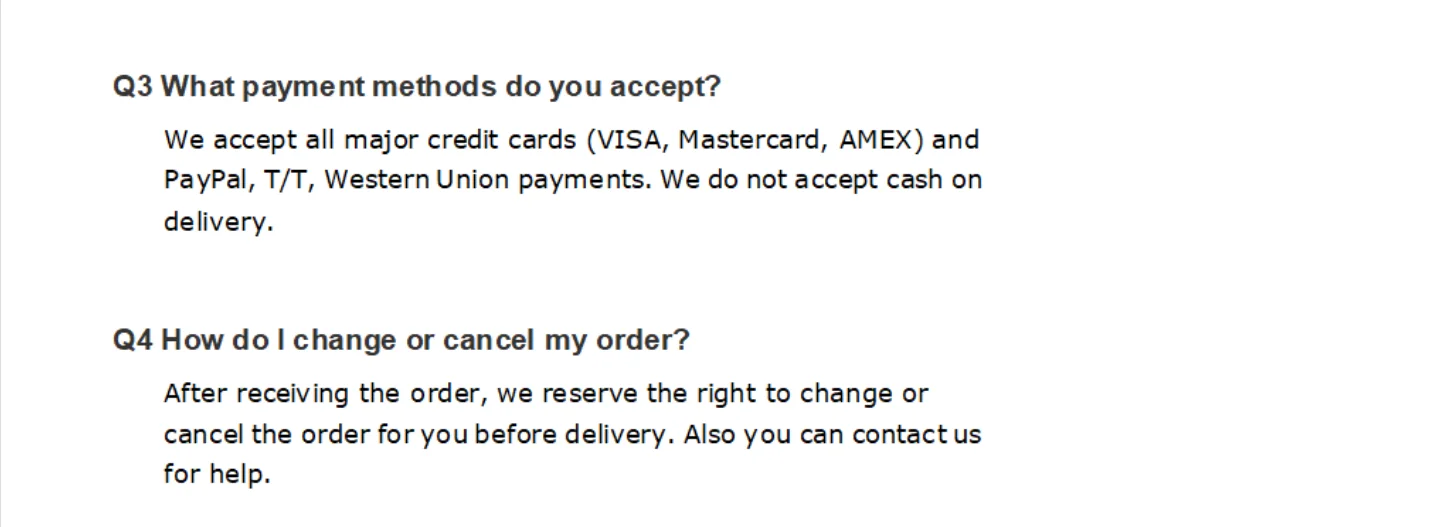Click the words 'After receiving'
This screenshot has width=1439, height=527.
coord(256,394)
